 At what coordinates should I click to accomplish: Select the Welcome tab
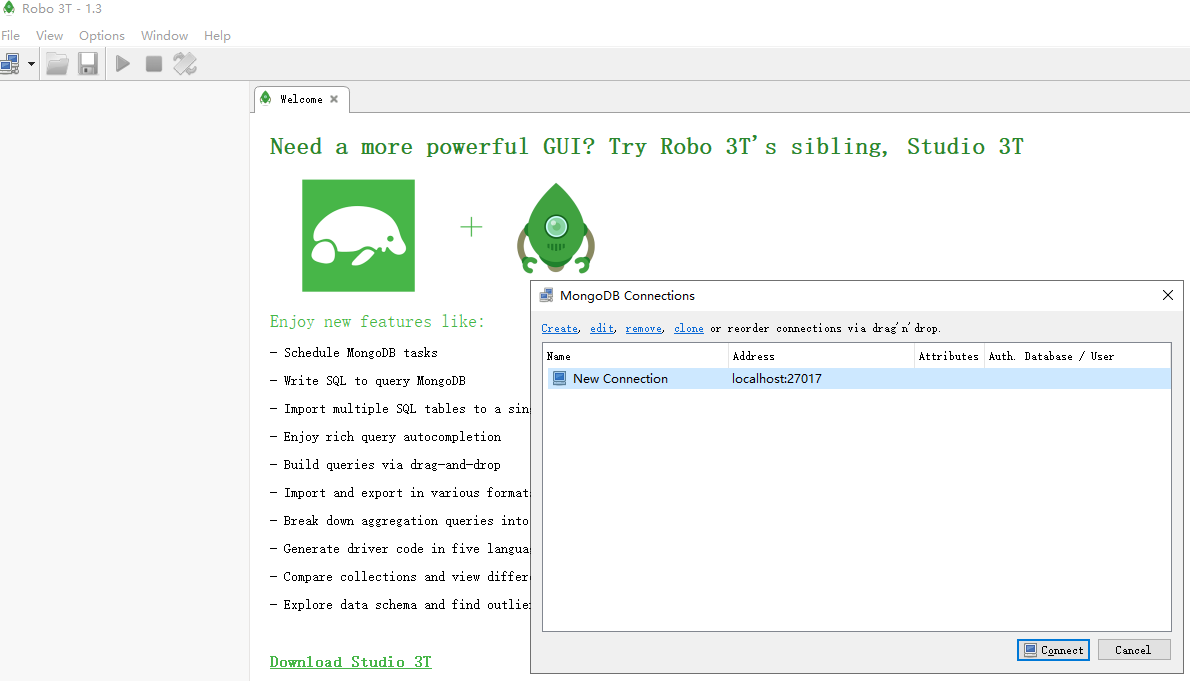pos(301,99)
